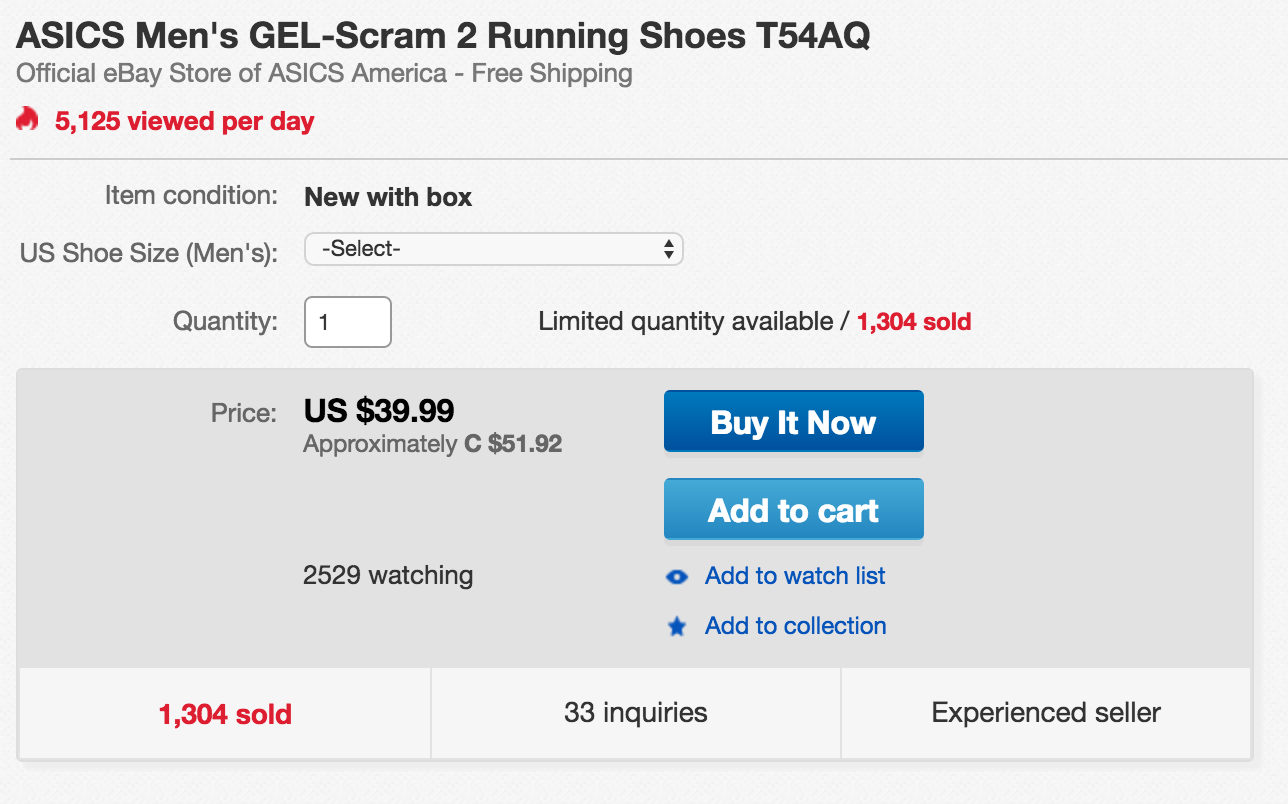
Task: Click Add to watch list link
Action: coord(795,576)
